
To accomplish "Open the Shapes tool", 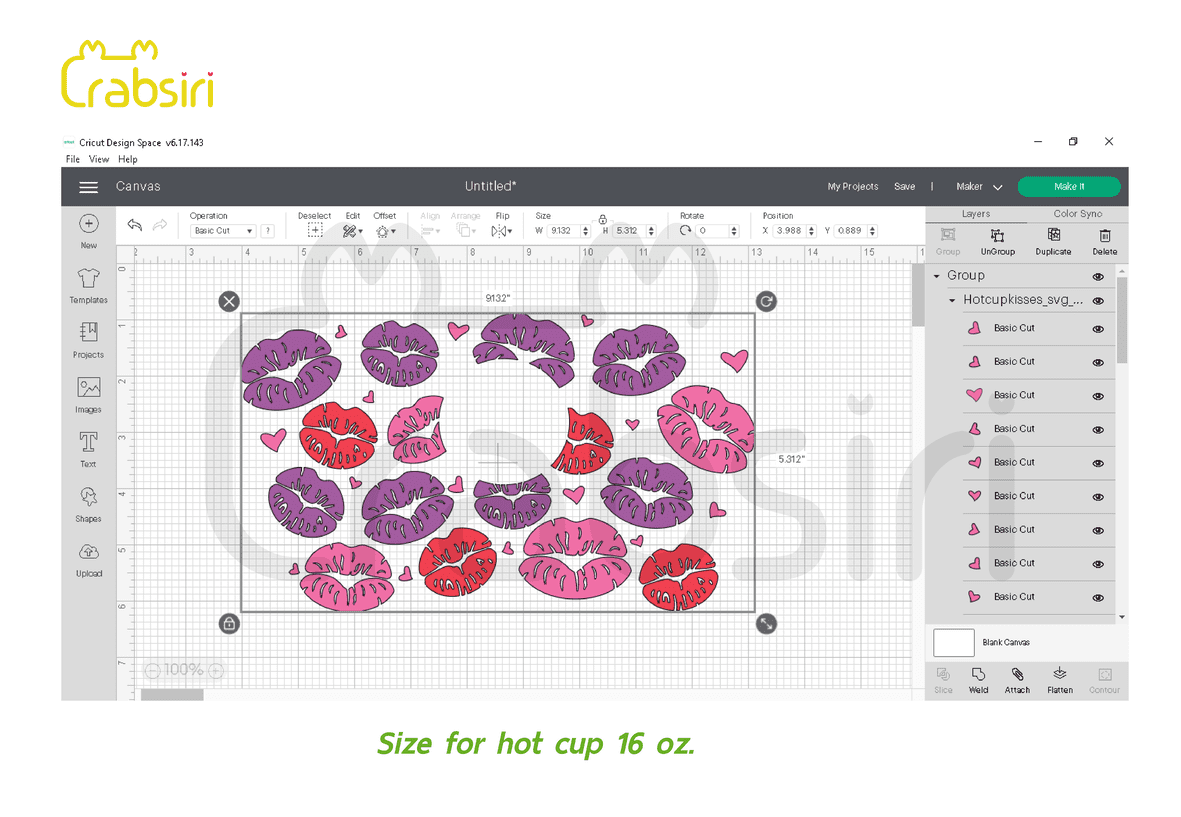I will tap(88, 505).
